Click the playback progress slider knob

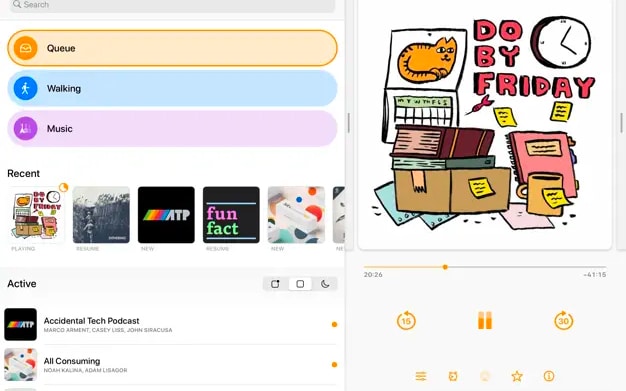click(x=445, y=267)
